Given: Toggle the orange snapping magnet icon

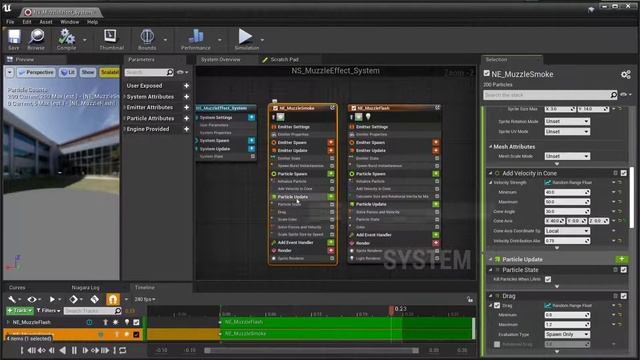Looking at the screenshot, I should pos(113,299).
